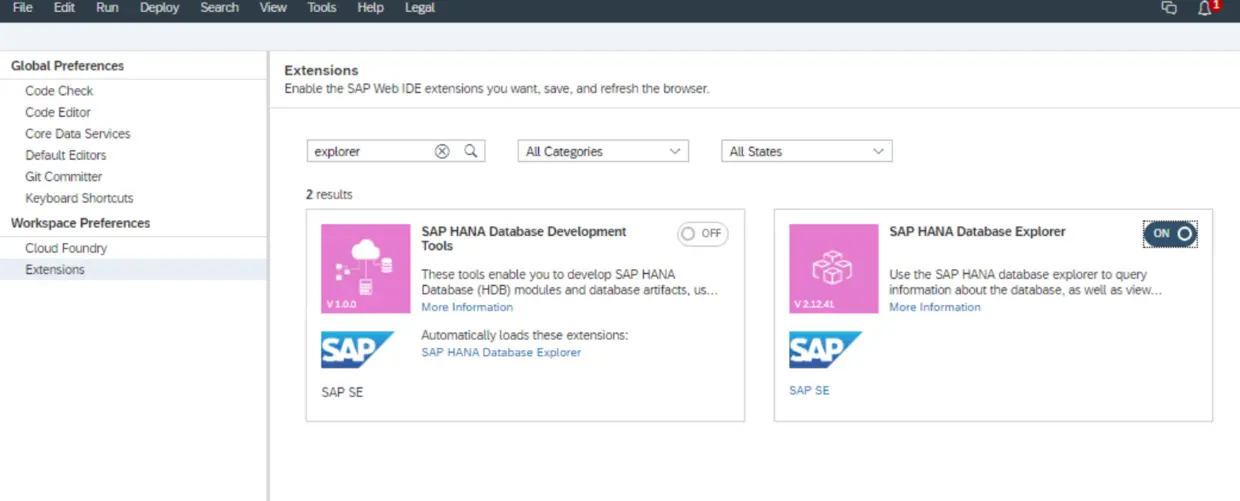Open the notifications bell icon
Screen dimensions: 1240x501
coord(1205,8)
